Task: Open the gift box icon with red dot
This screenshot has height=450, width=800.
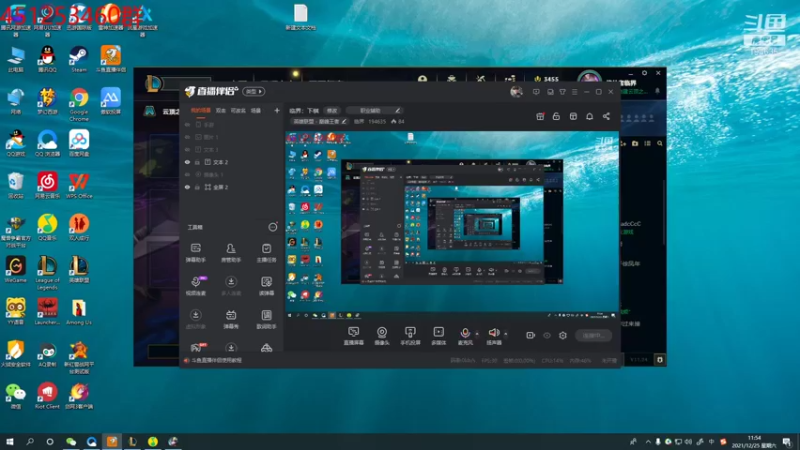Action: point(540,116)
